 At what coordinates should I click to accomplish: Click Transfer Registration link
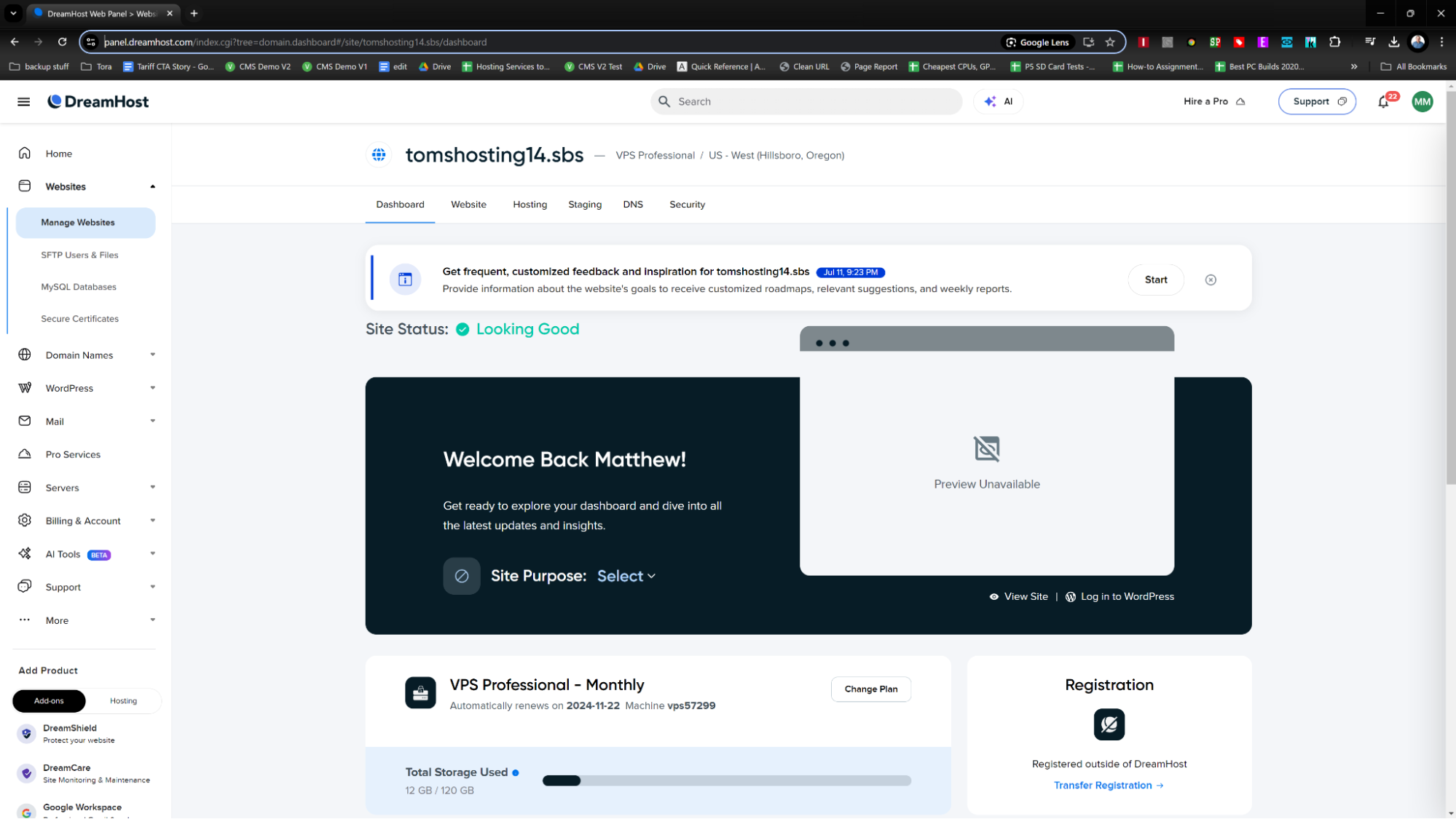click(1109, 786)
